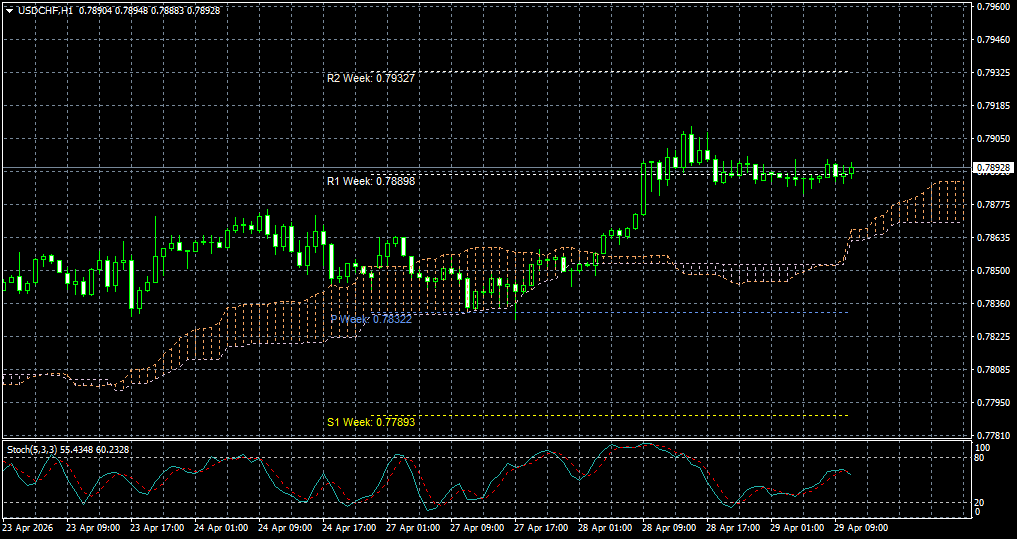The image size is (1017, 539).
Task: Click the 27 Apr 09:00 time label
Action: click(478, 528)
